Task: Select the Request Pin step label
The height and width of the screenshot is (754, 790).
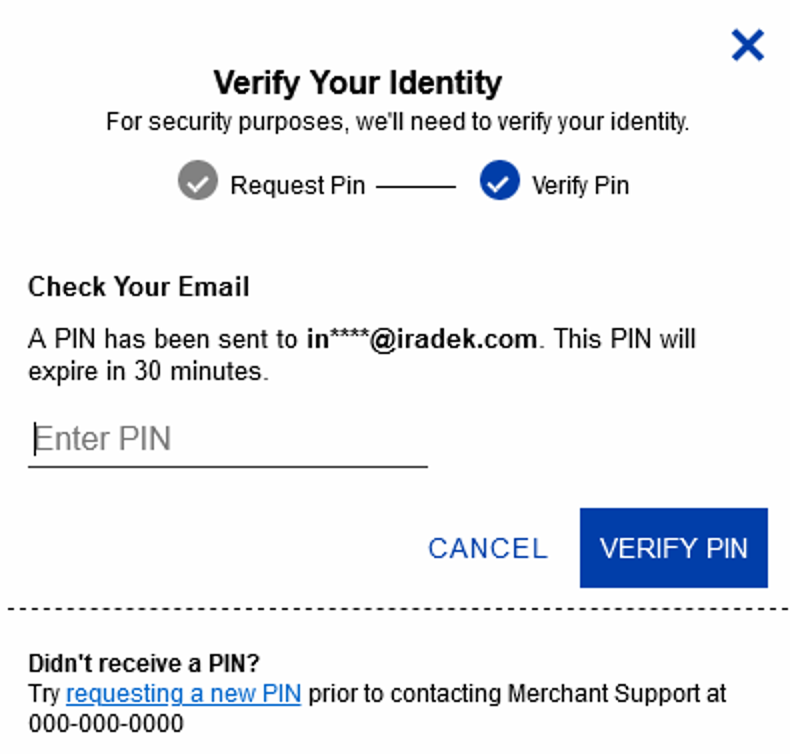Action: (298, 185)
